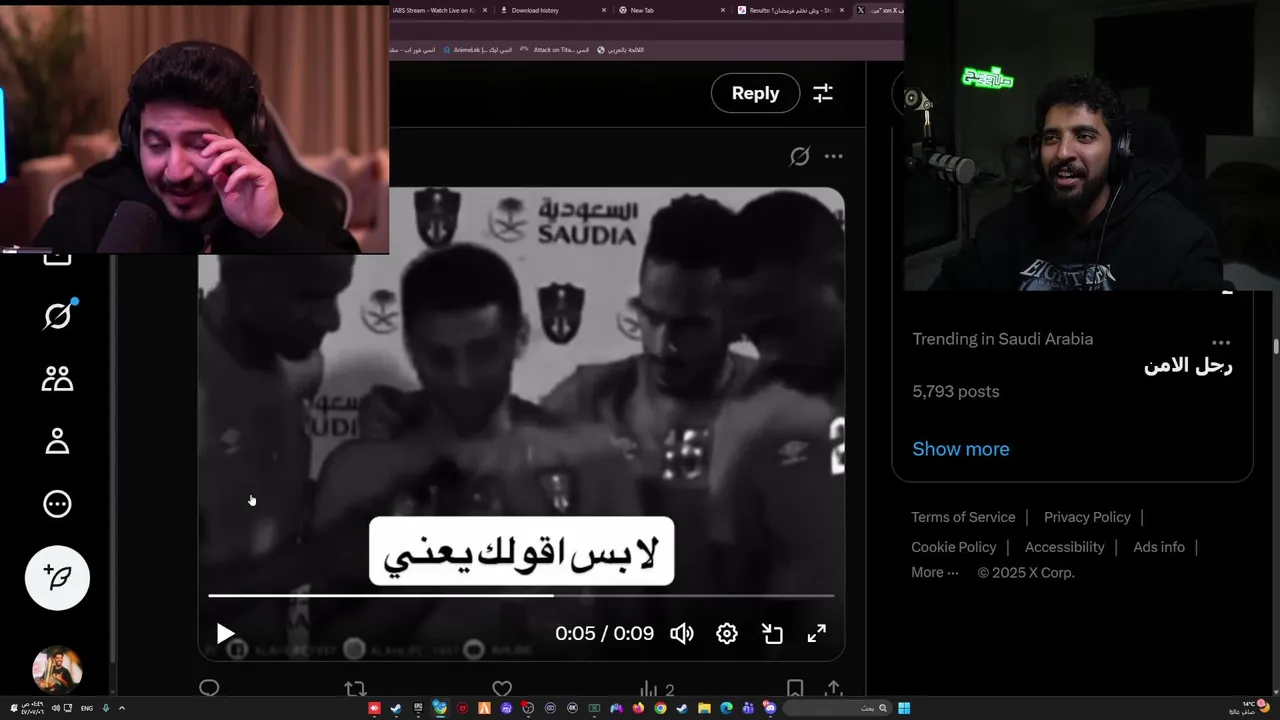Click Show more under trends
This screenshot has width=1280, height=720.
coord(961,449)
